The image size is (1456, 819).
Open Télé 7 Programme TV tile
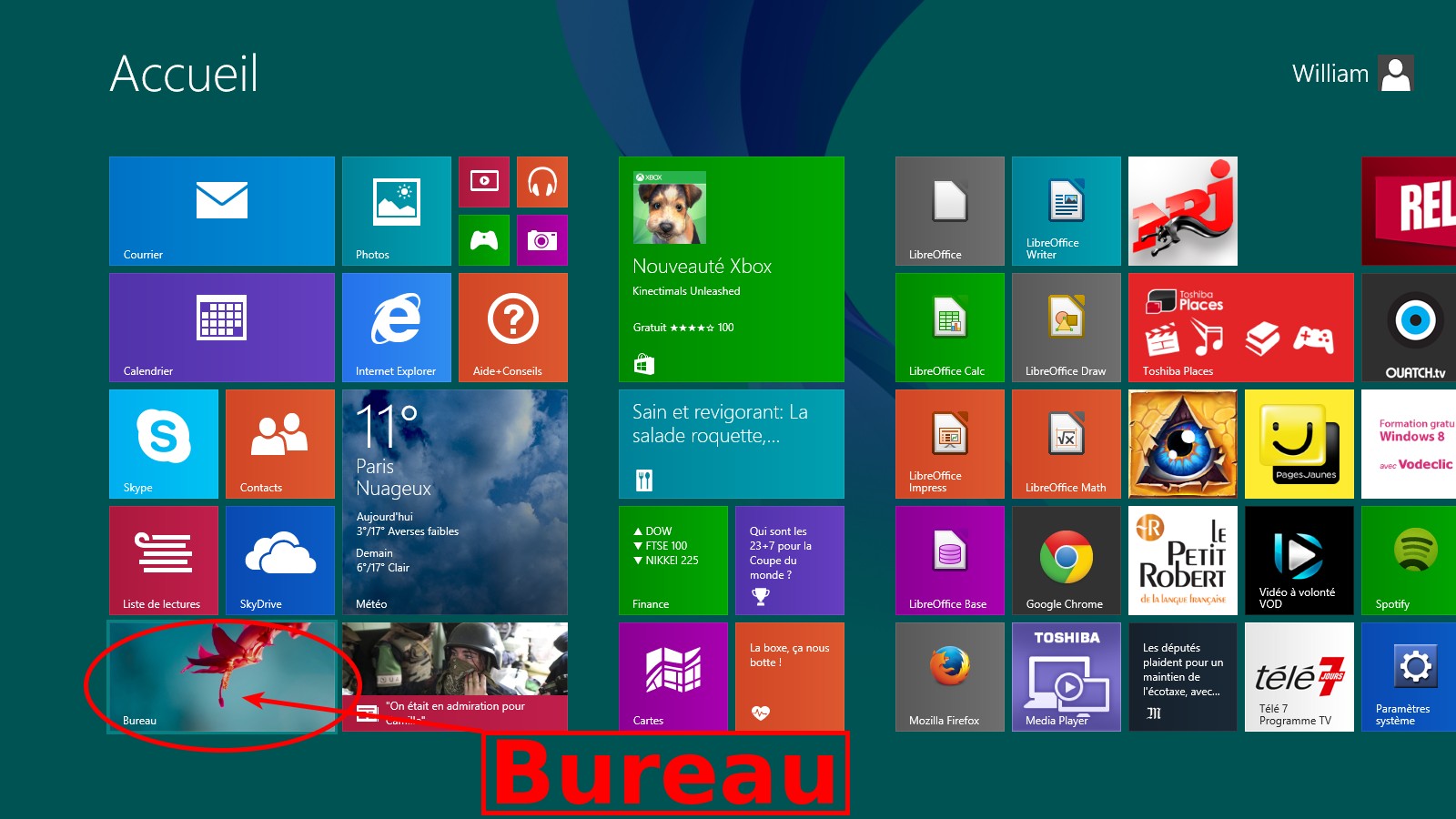click(1299, 677)
